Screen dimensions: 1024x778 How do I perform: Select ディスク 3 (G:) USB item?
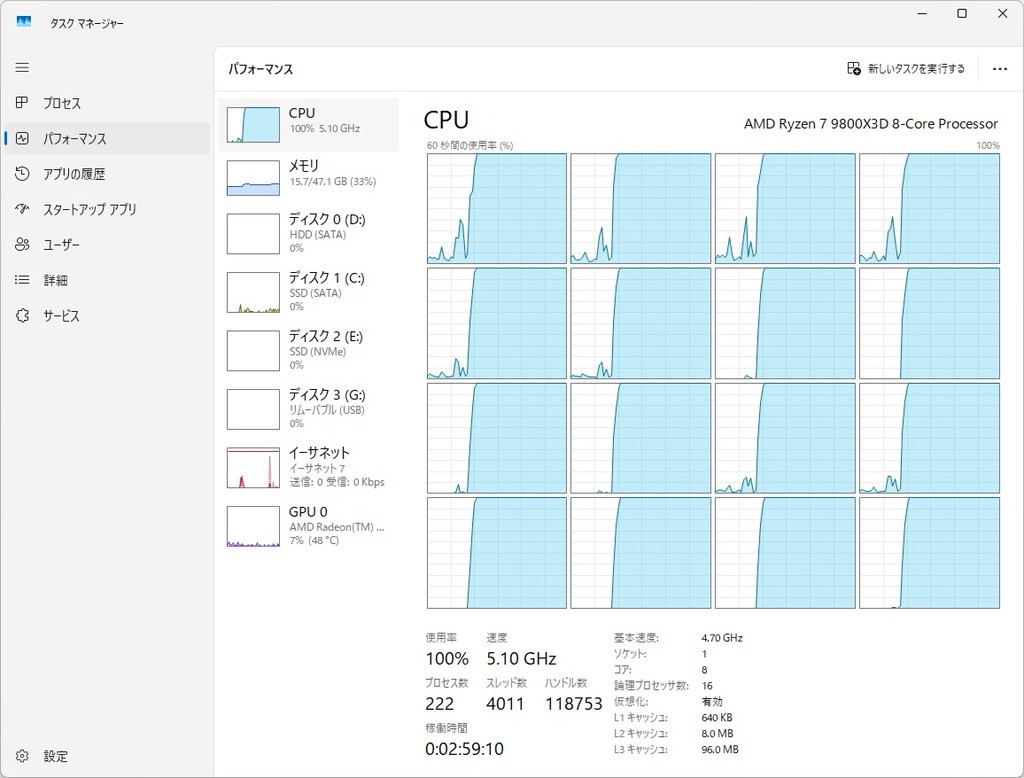[x=308, y=408]
